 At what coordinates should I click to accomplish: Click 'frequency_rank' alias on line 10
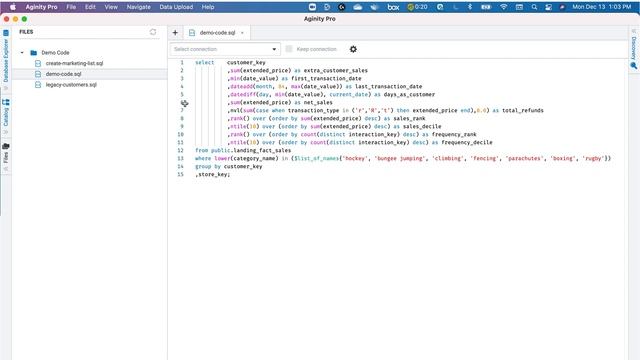point(454,134)
